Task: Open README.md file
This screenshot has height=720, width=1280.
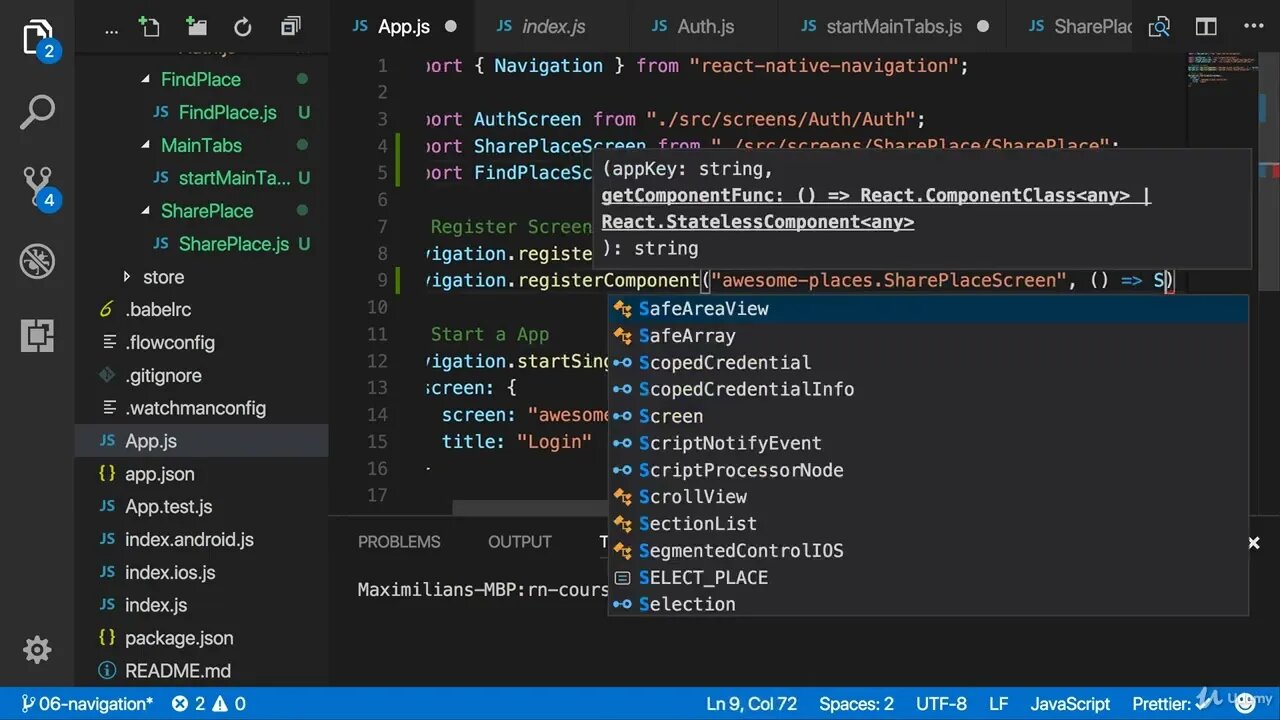Action: (177, 671)
